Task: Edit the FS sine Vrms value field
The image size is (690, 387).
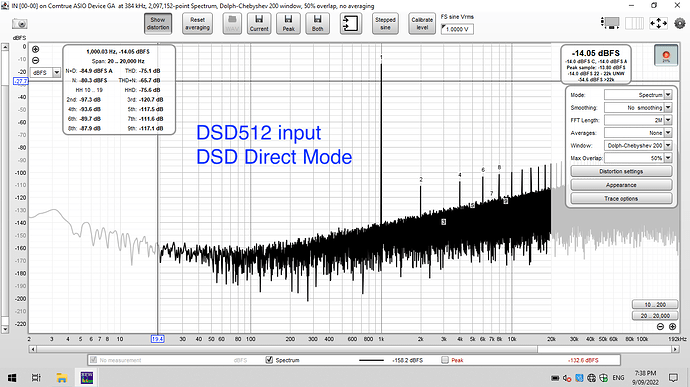Action: tap(457, 29)
